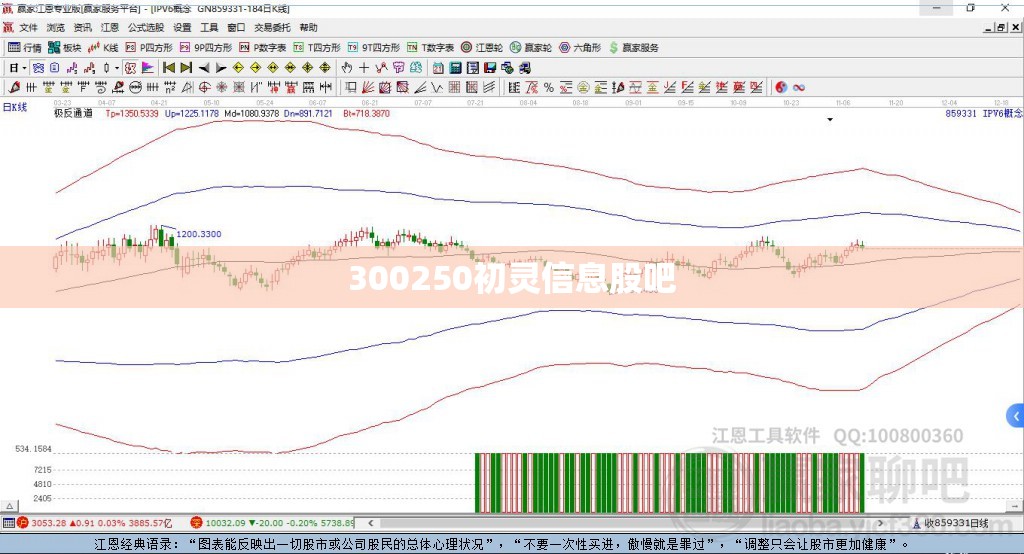Open the calculator icon
This screenshot has width=1024, height=554.
point(455,68)
